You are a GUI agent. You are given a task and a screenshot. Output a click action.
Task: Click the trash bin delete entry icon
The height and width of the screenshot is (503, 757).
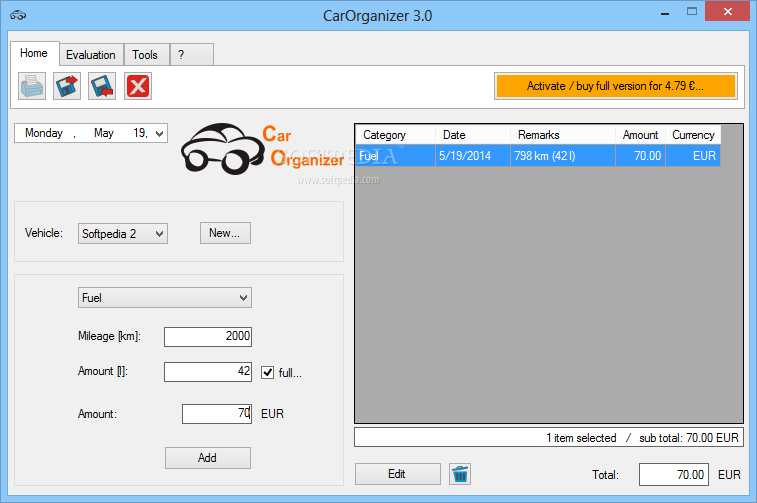(460, 474)
